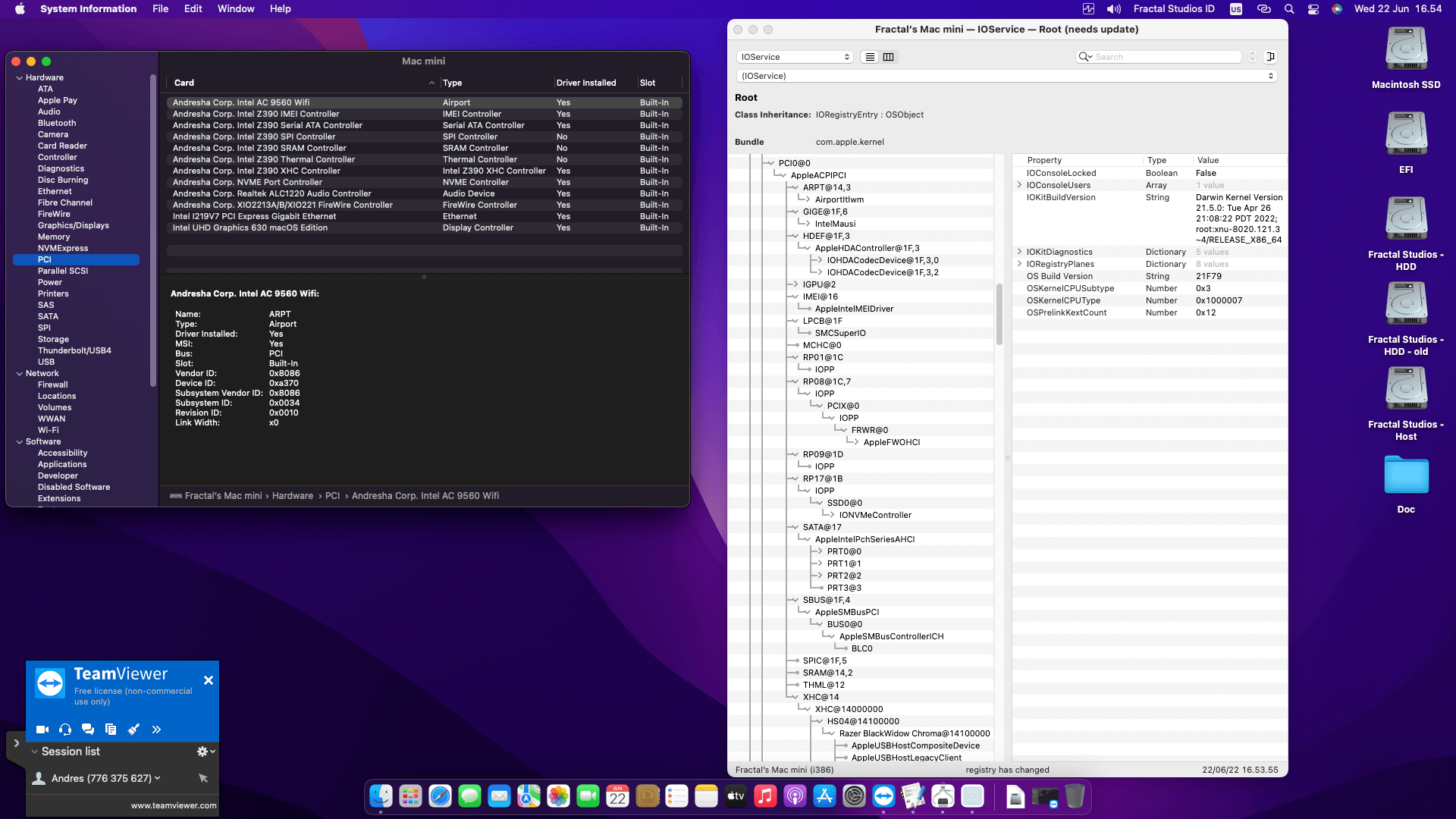Show more TeamViewer tools via double-chevron
This screenshot has height=819, width=1456.
coord(156,730)
